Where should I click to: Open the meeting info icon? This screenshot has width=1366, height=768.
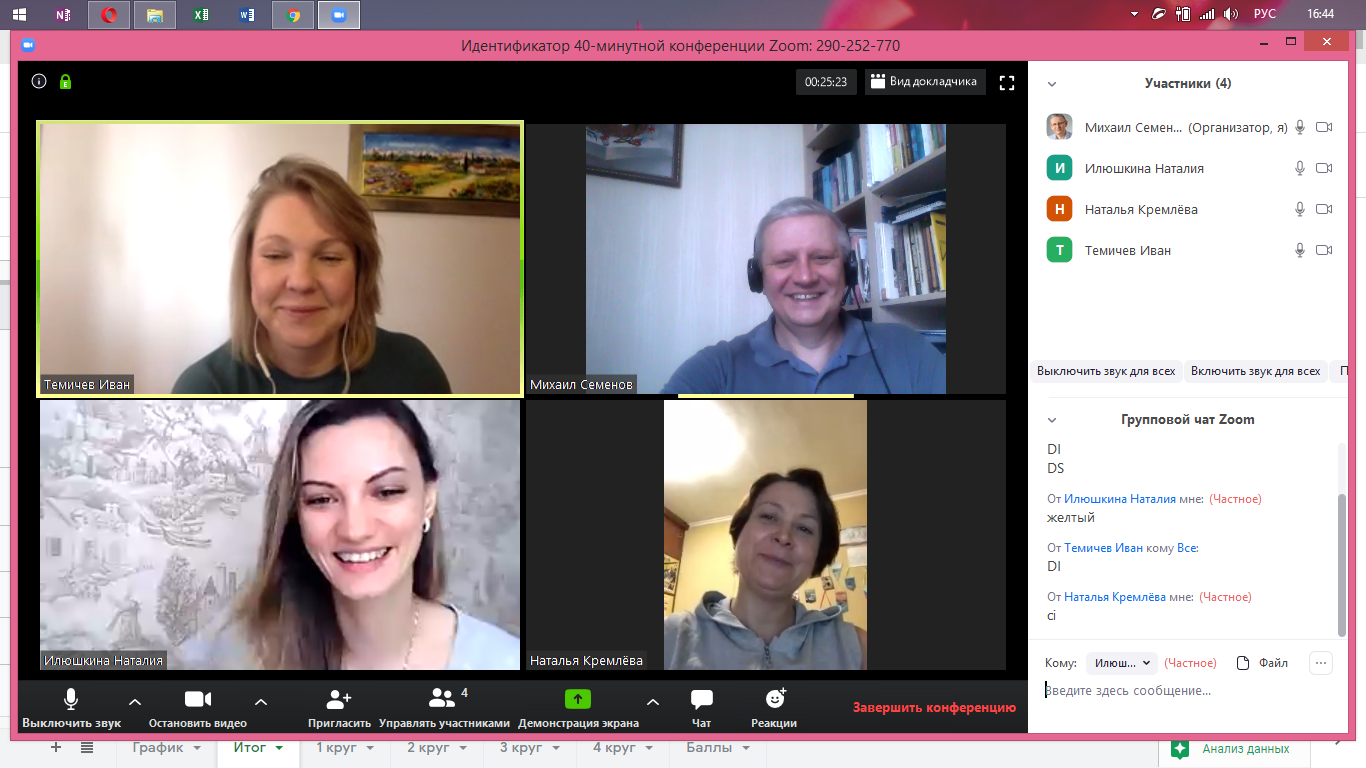pos(39,82)
